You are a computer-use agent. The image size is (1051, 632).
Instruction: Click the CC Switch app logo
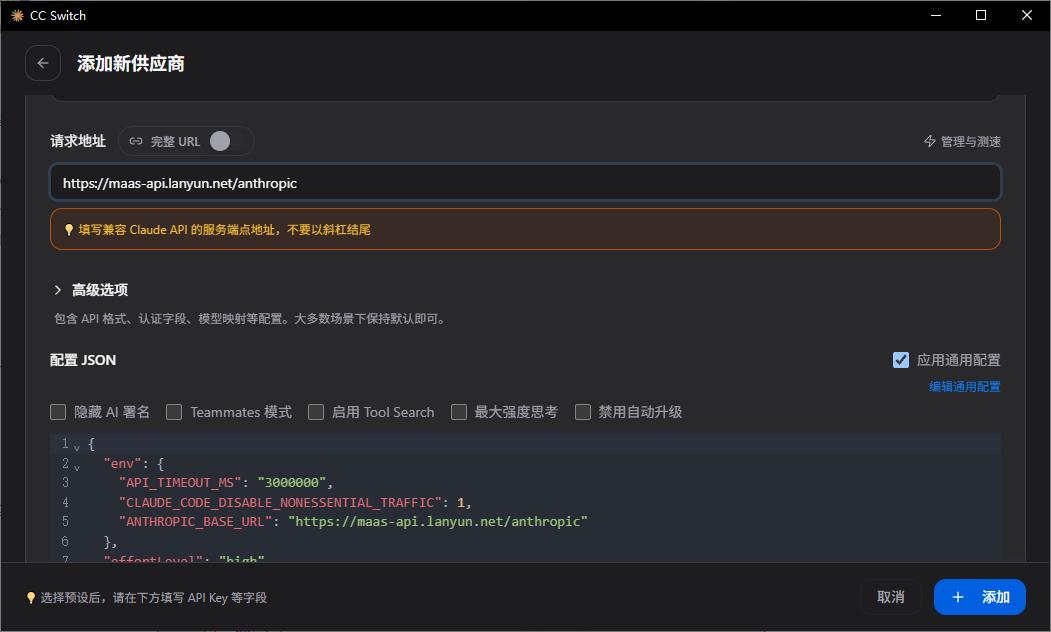pyautogui.click(x=17, y=15)
